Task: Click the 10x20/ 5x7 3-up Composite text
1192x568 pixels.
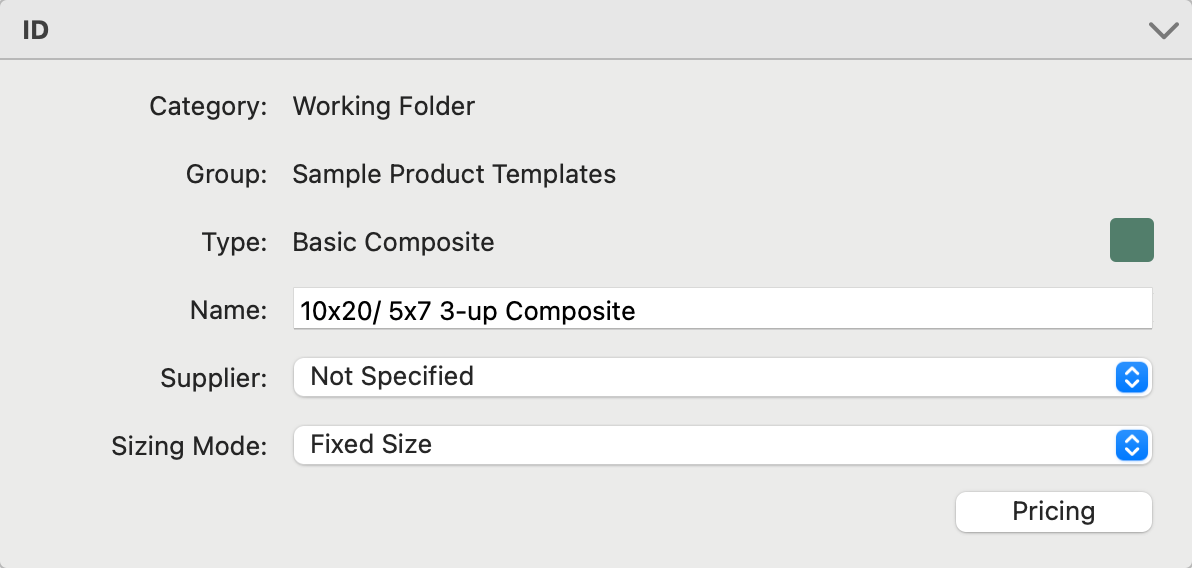Action: point(468,311)
